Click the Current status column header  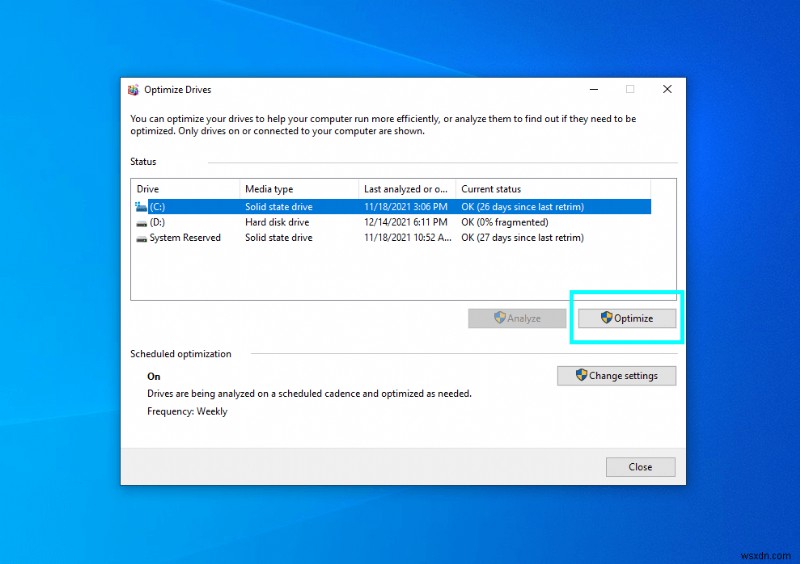(553, 189)
